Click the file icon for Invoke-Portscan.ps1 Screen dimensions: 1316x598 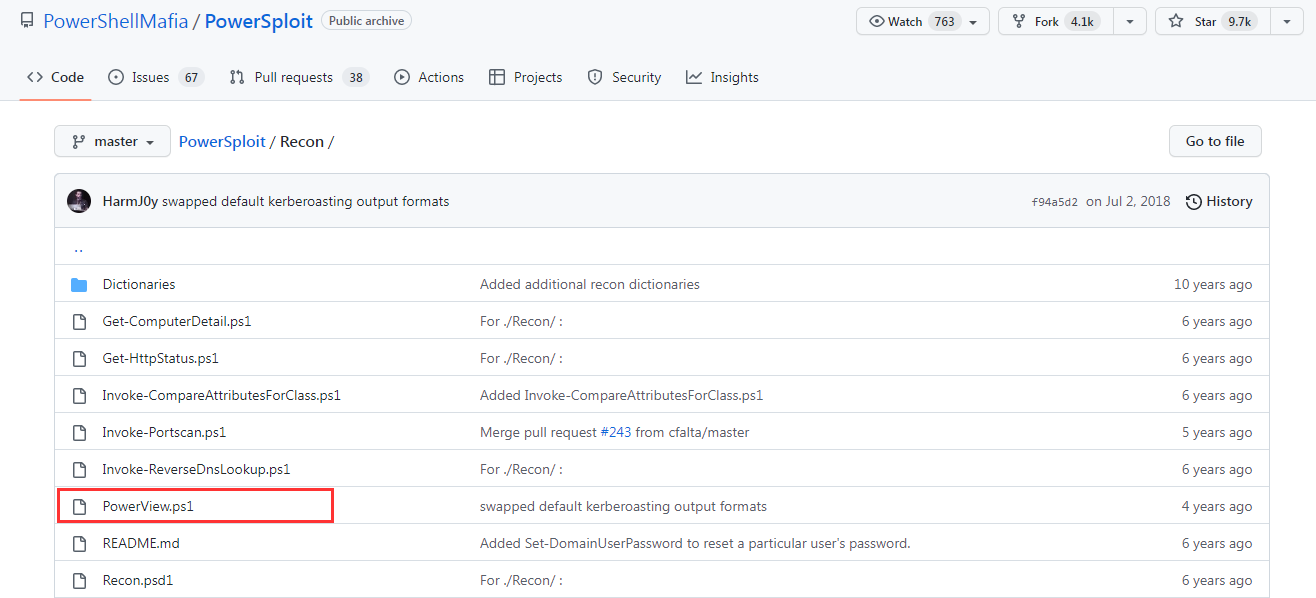coord(79,432)
